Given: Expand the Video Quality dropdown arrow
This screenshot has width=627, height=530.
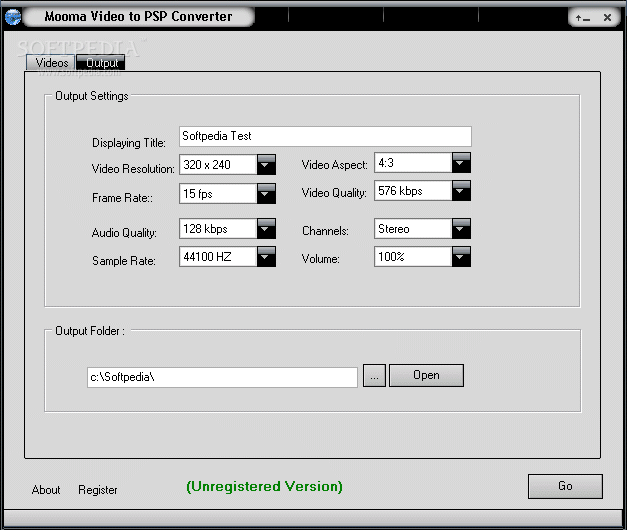Looking at the screenshot, I should click(461, 190).
